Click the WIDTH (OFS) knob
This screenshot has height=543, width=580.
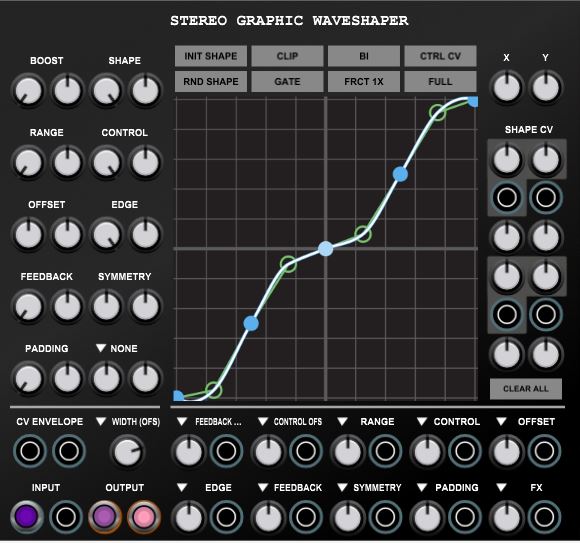pos(127,452)
